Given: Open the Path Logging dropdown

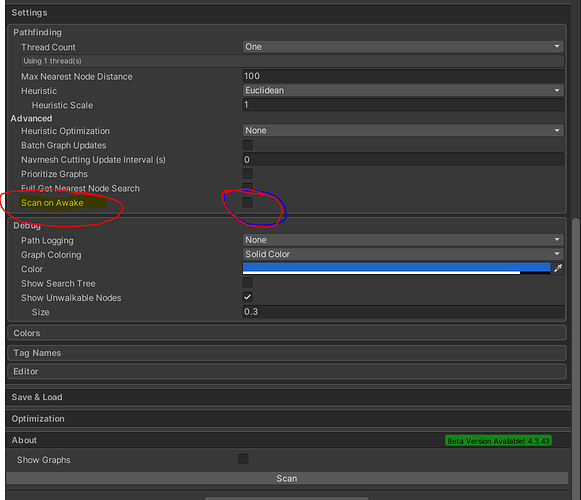Looking at the screenshot, I should pos(403,240).
